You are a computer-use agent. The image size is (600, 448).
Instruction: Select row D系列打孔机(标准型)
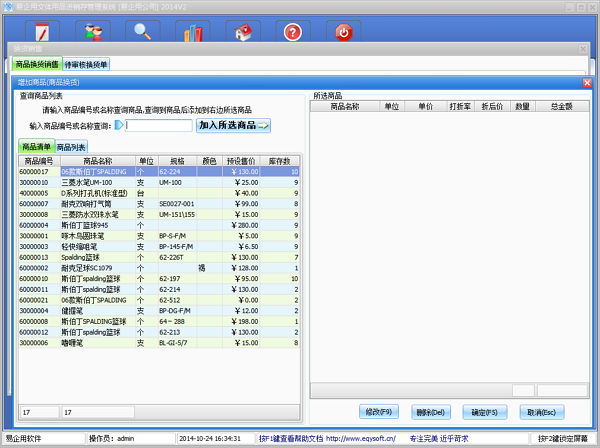tap(159, 193)
